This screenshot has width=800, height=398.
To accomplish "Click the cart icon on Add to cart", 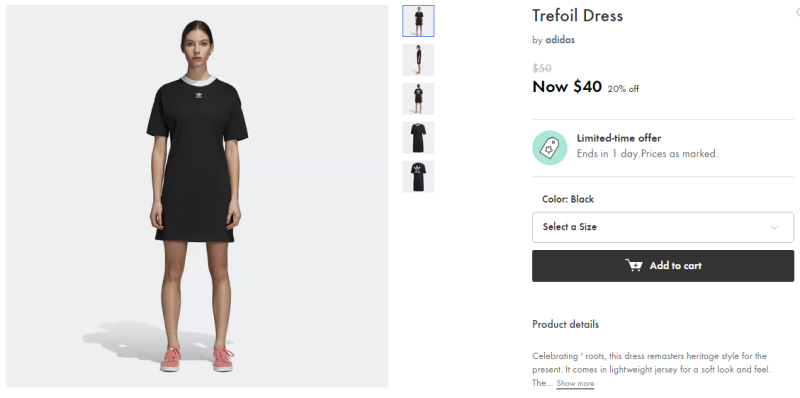I will 634,265.
